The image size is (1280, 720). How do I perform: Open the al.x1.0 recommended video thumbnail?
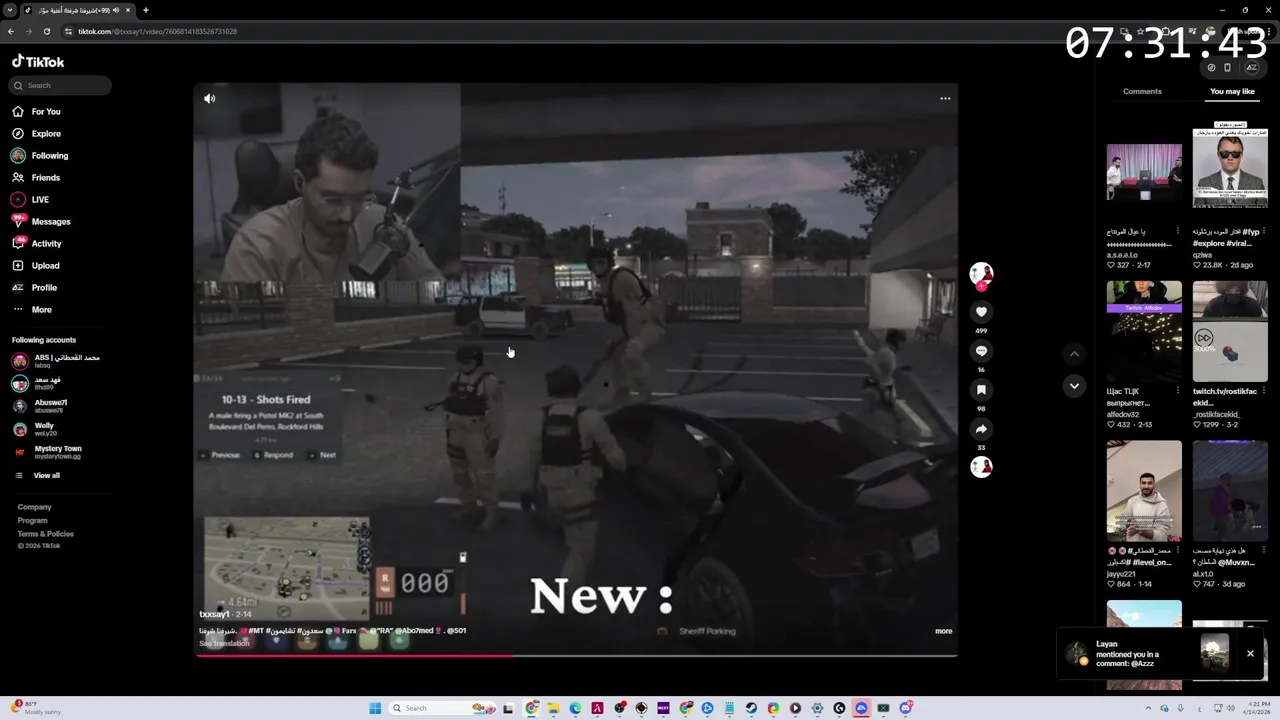click(x=1230, y=491)
